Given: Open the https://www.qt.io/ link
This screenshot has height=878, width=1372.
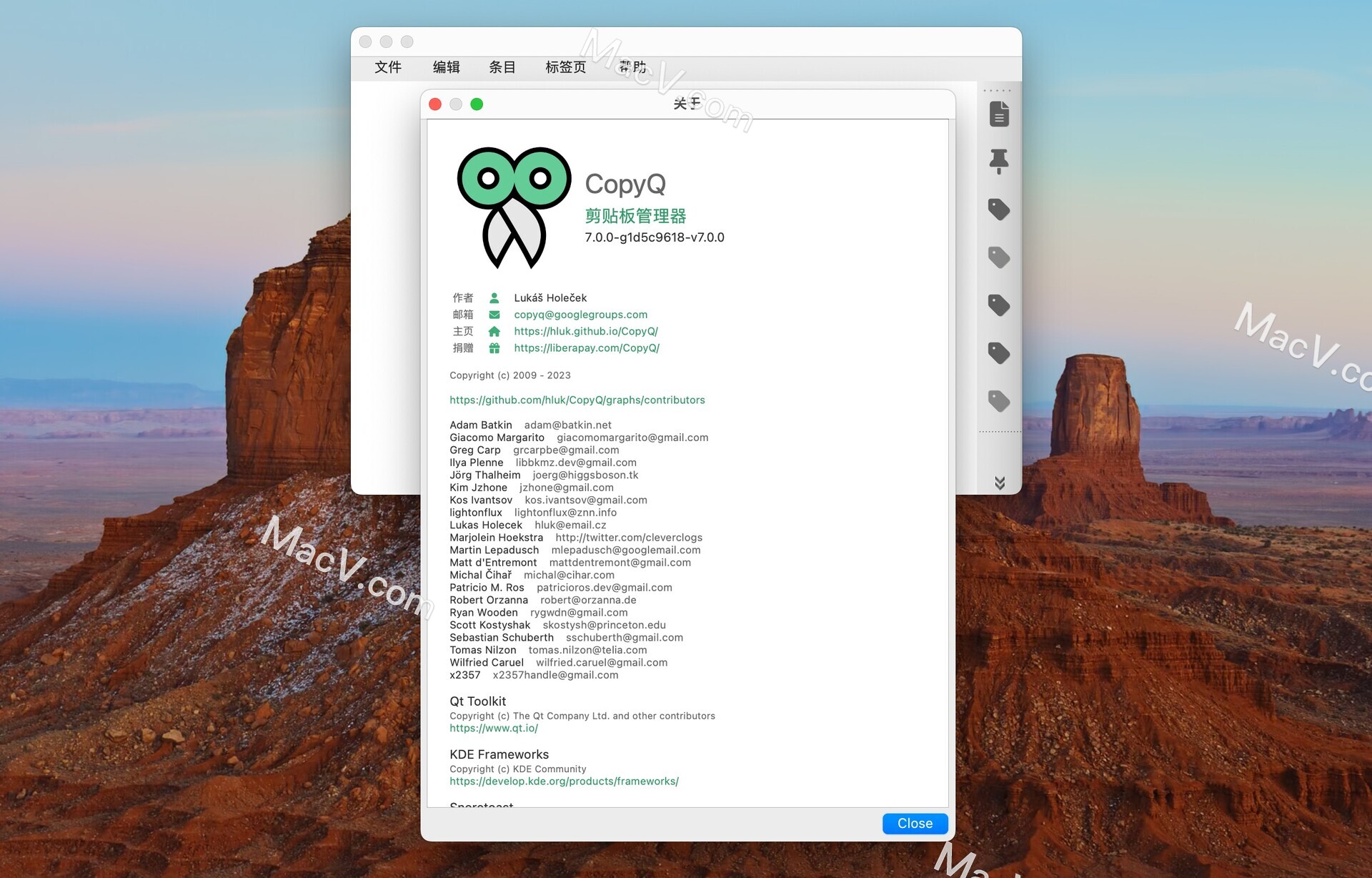Looking at the screenshot, I should (494, 729).
